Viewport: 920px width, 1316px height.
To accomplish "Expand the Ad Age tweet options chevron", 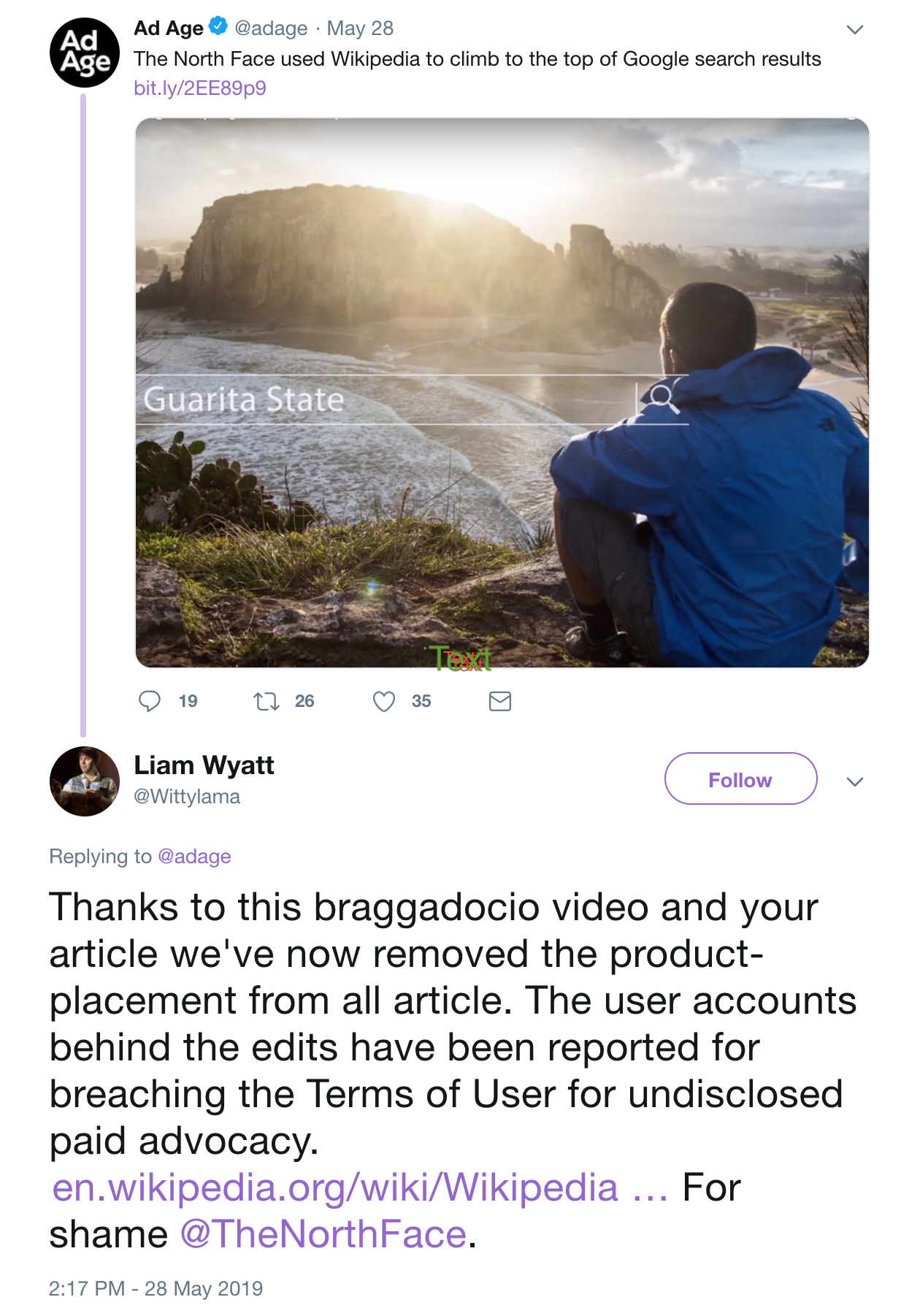I will [x=855, y=29].
